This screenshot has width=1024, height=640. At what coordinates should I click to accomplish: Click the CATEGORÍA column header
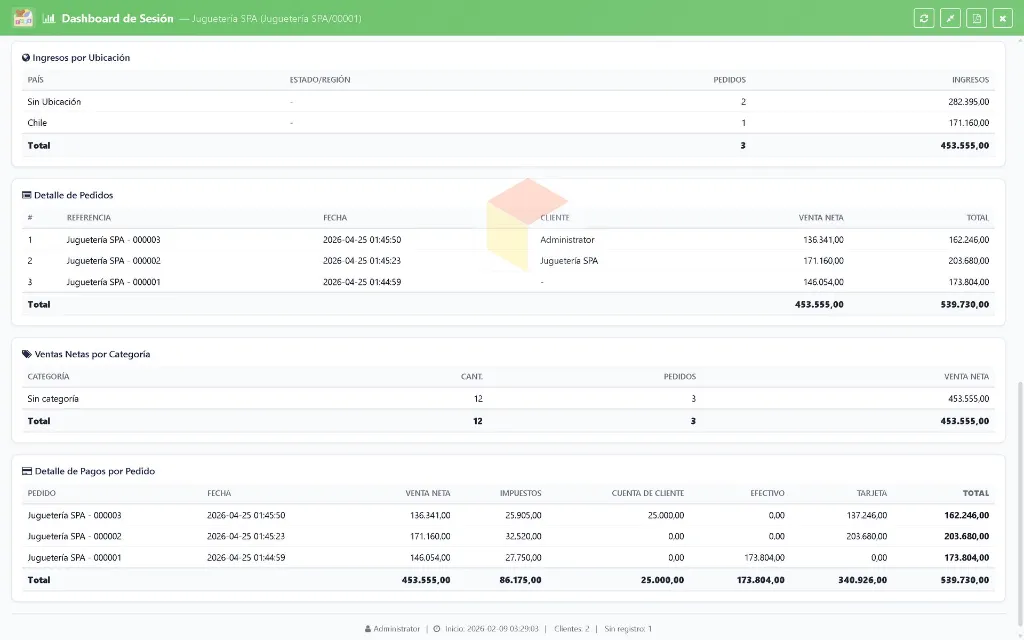[48, 377]
